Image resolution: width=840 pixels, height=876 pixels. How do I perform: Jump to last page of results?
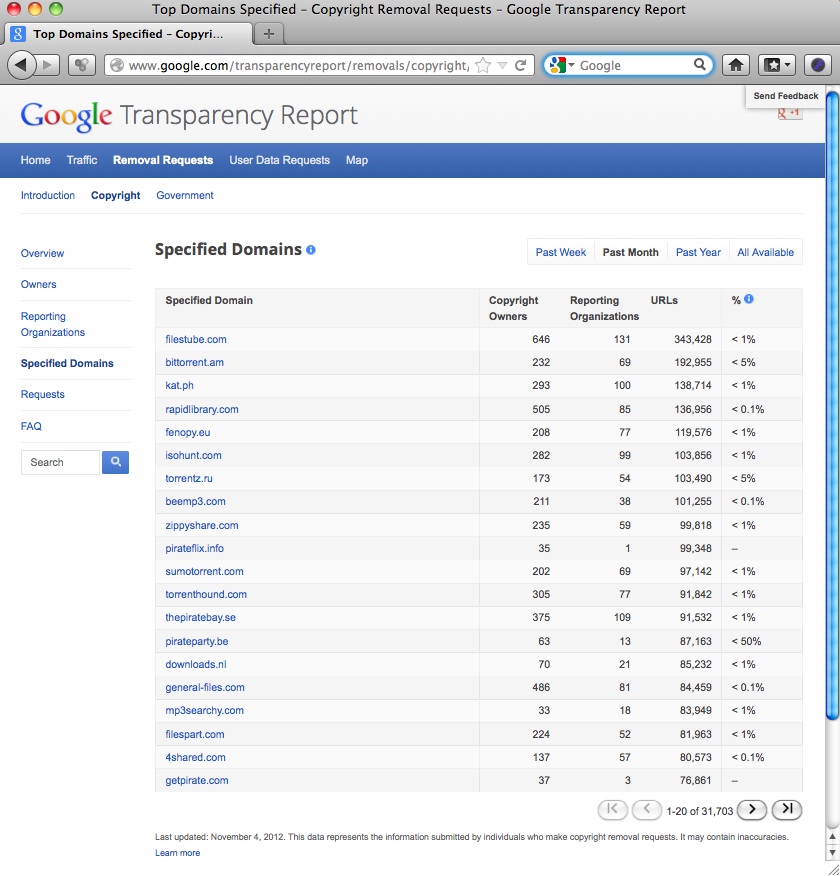[x=787, y=810]
